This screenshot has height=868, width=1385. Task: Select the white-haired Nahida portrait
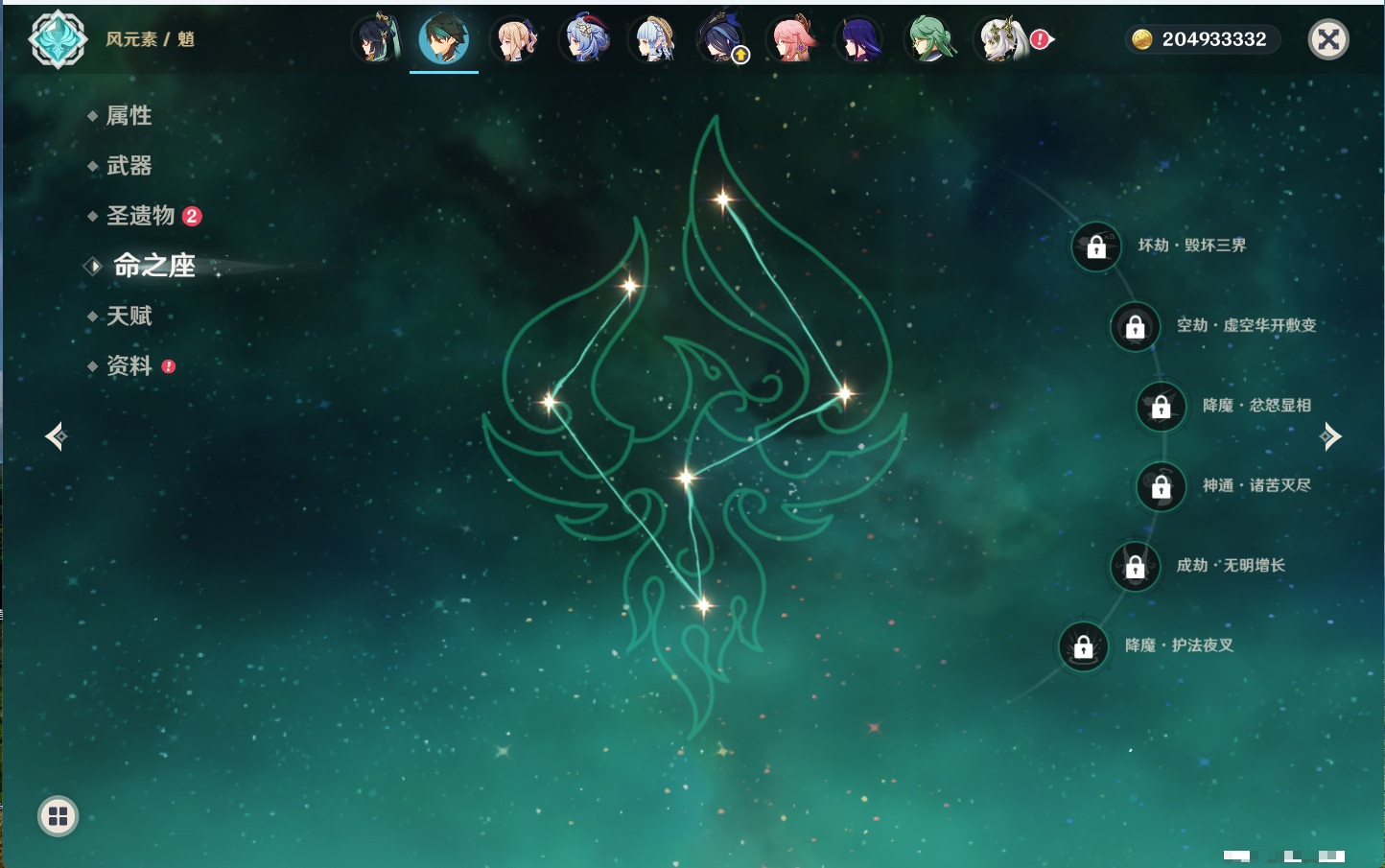[x=1000, y=40]
